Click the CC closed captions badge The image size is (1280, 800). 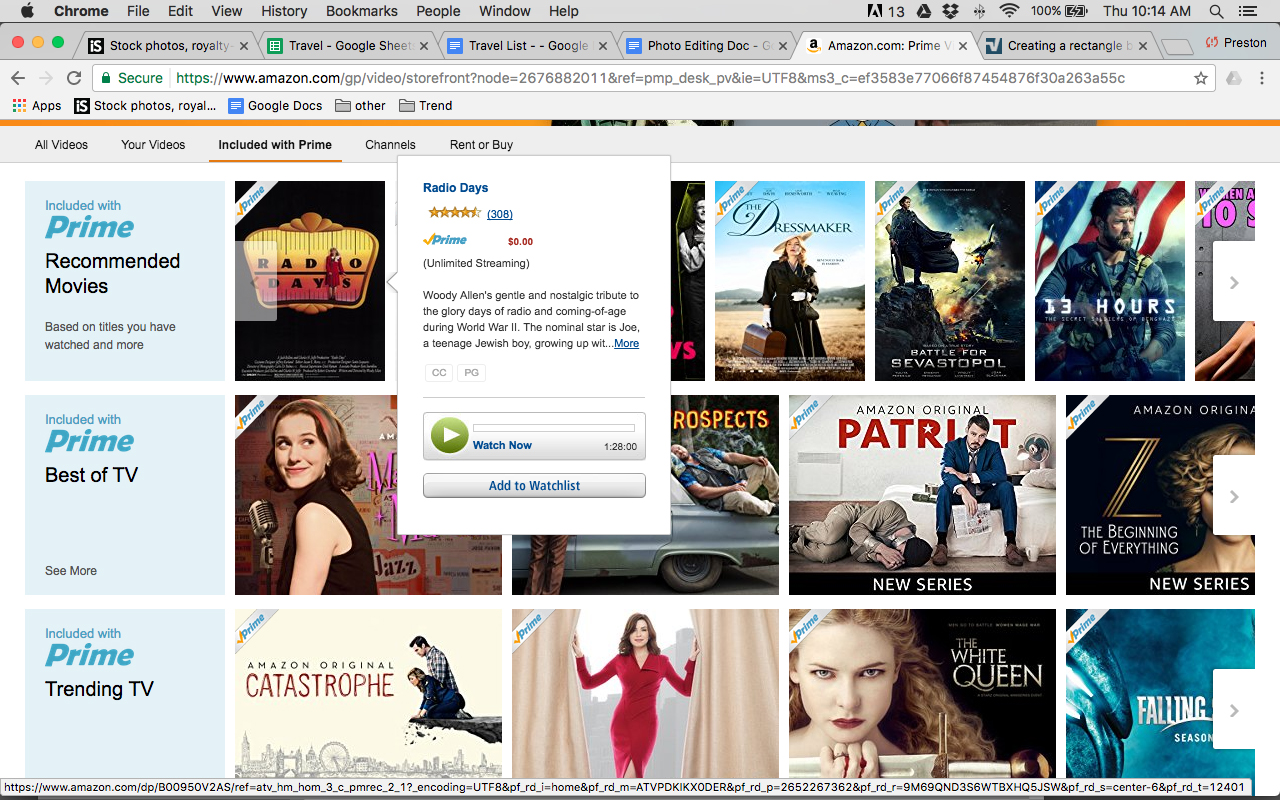tap(438, 372)
